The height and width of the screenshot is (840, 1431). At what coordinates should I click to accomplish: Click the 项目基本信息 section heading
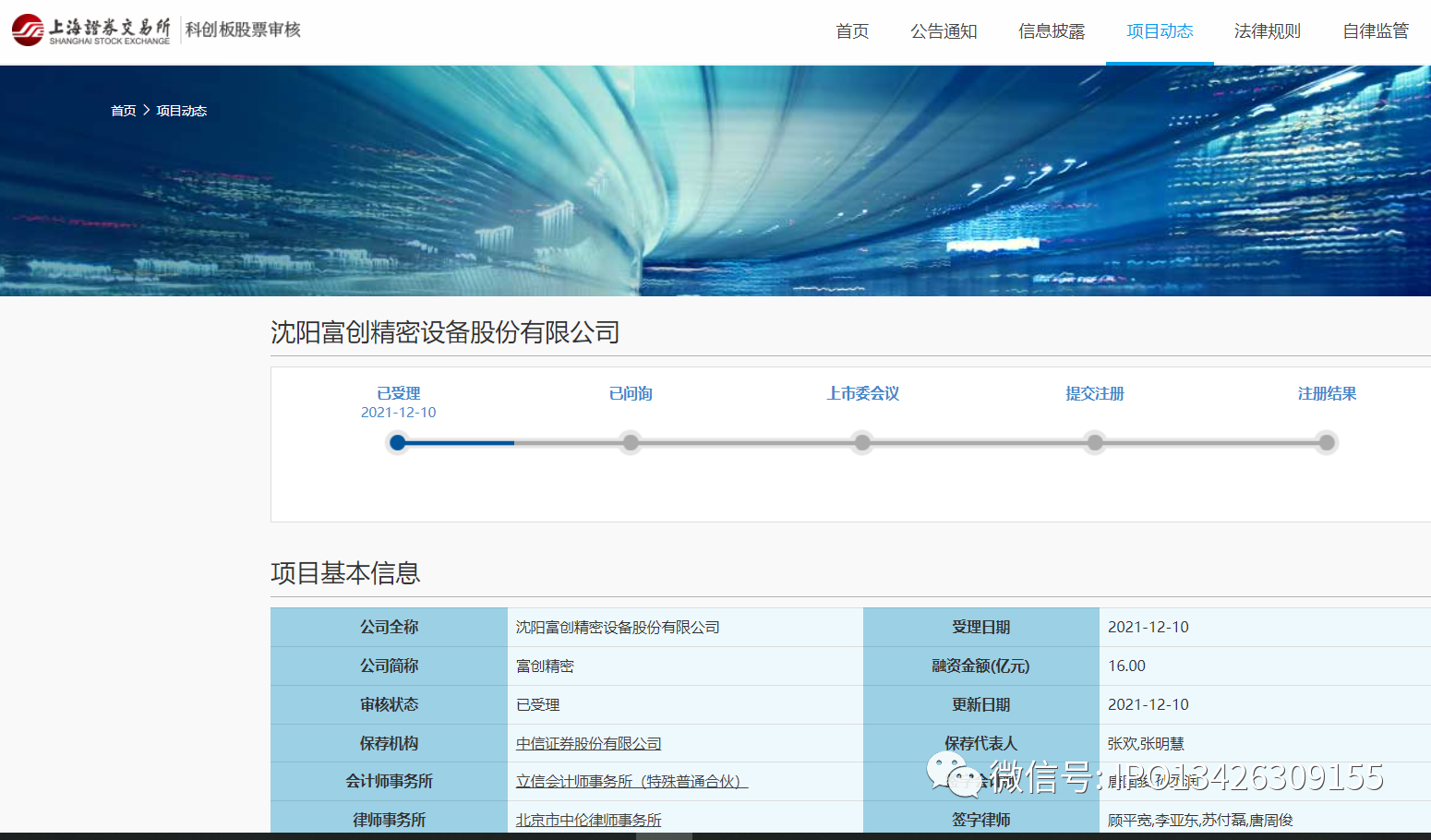pyautogui.click(x=345, y=573)
